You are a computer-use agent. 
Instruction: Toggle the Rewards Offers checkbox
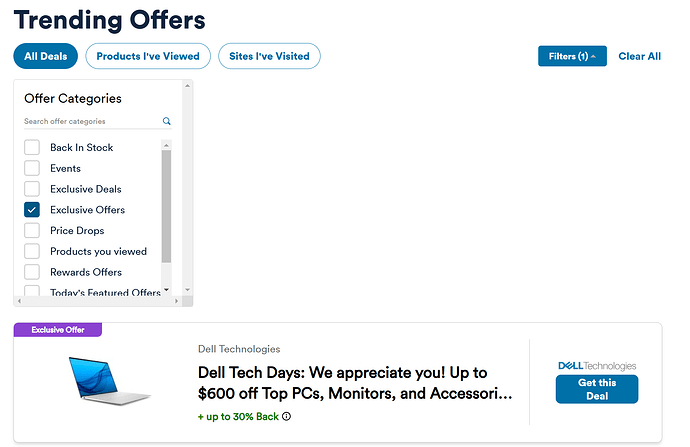point(32,272)
